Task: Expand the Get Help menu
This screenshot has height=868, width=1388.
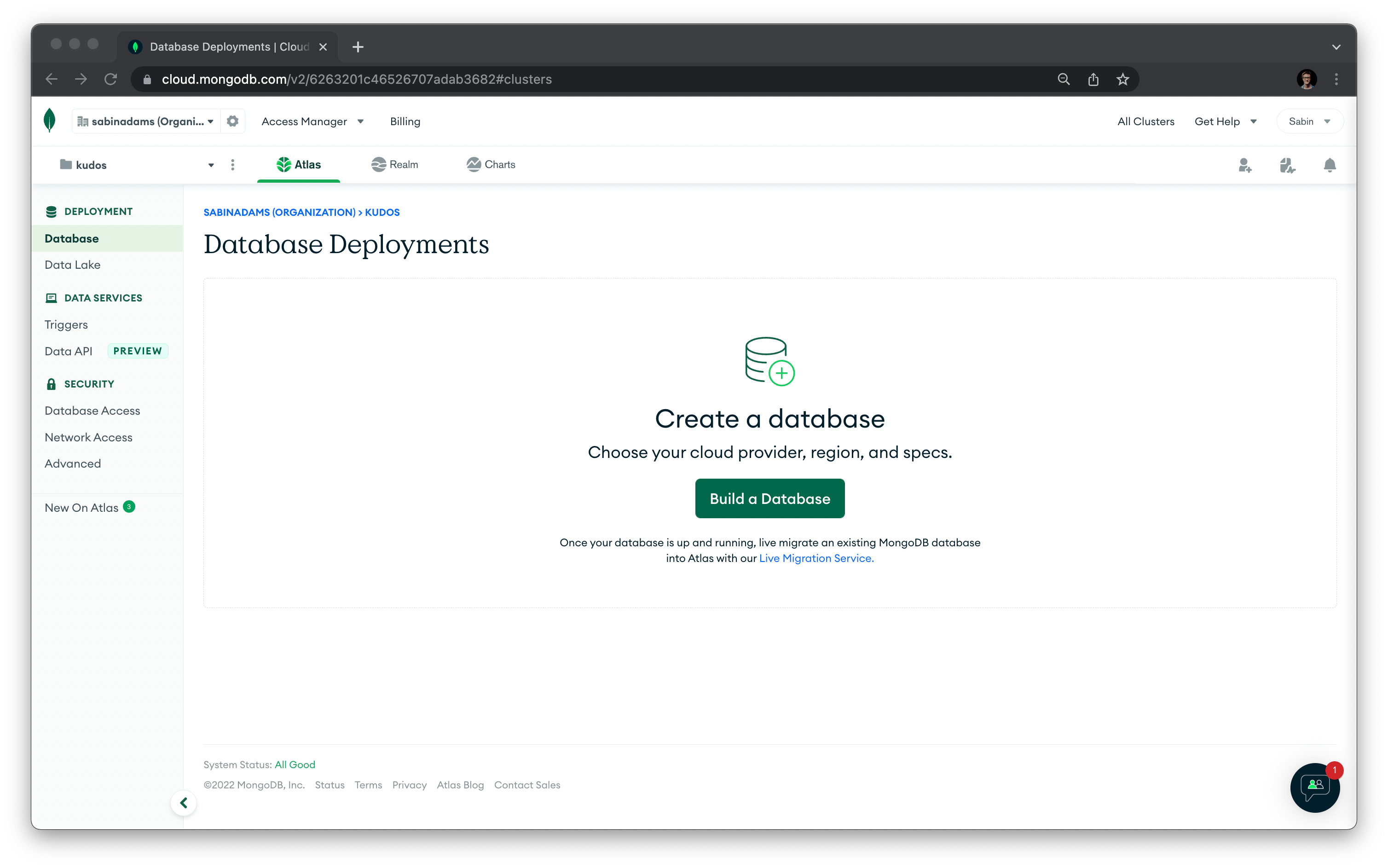Action: click(x=1225, y=121)
